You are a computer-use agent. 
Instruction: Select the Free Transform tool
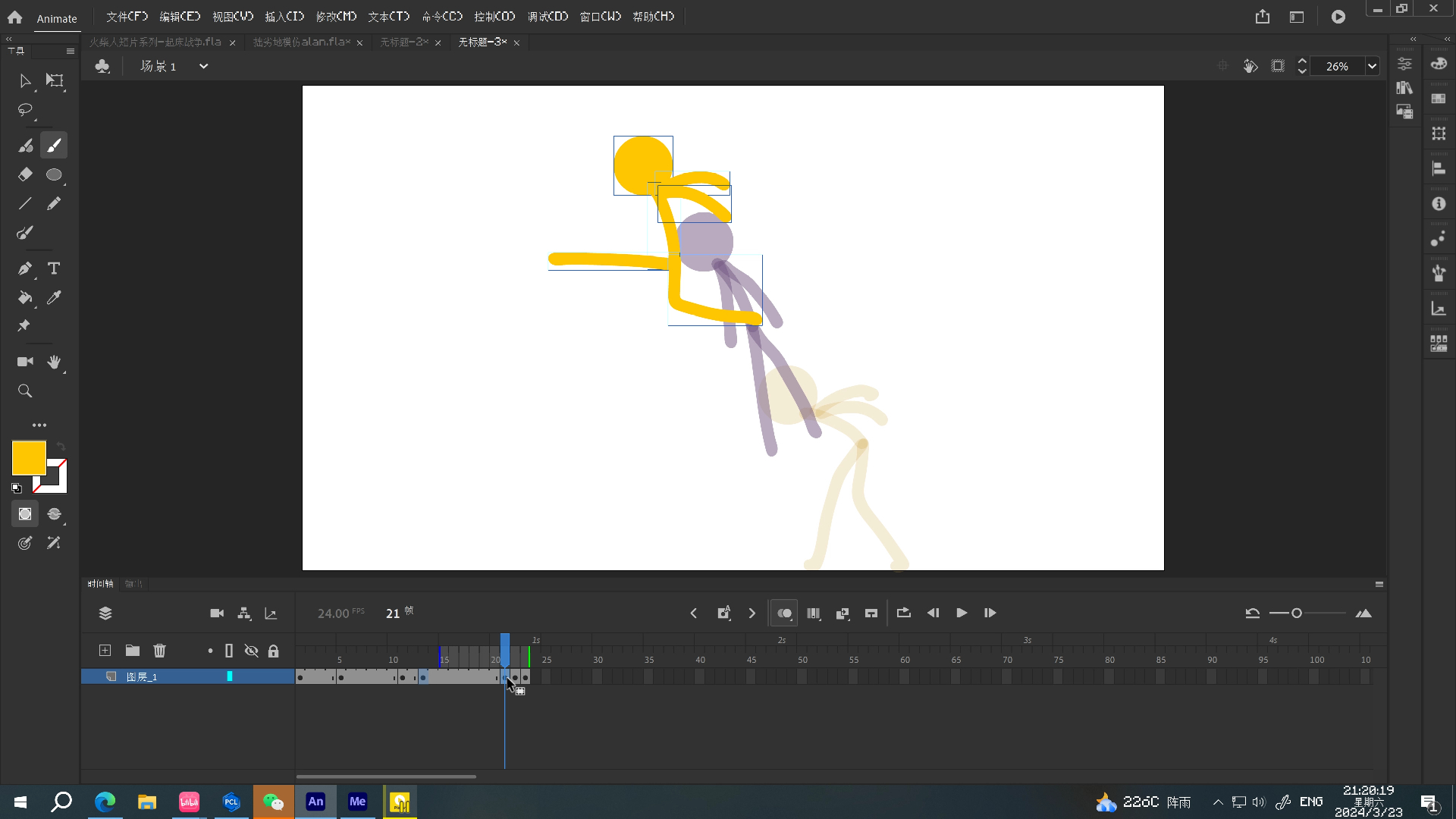click(x=55, y=80)
